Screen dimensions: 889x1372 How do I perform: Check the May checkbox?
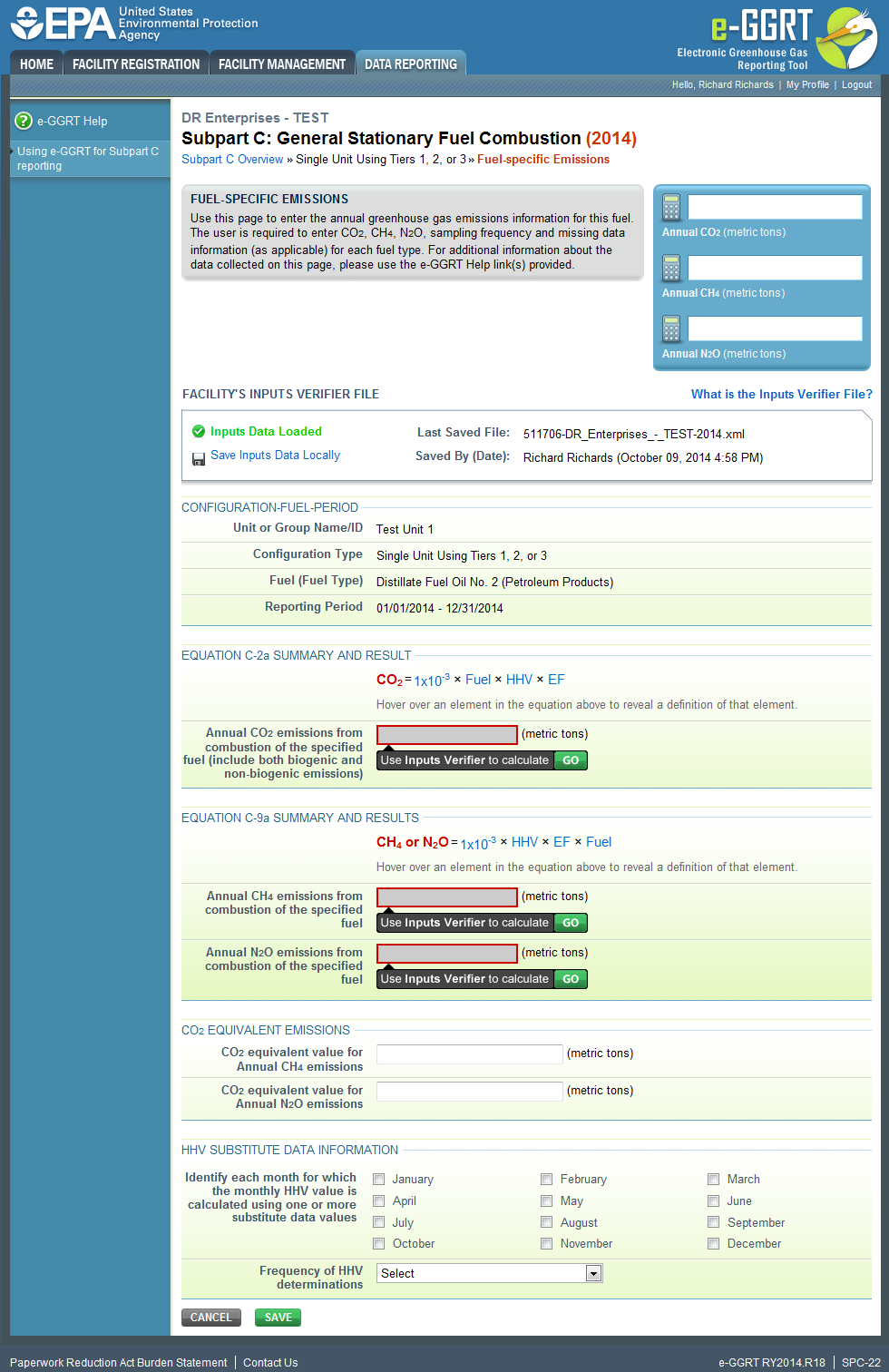(x=546, y=1201)
